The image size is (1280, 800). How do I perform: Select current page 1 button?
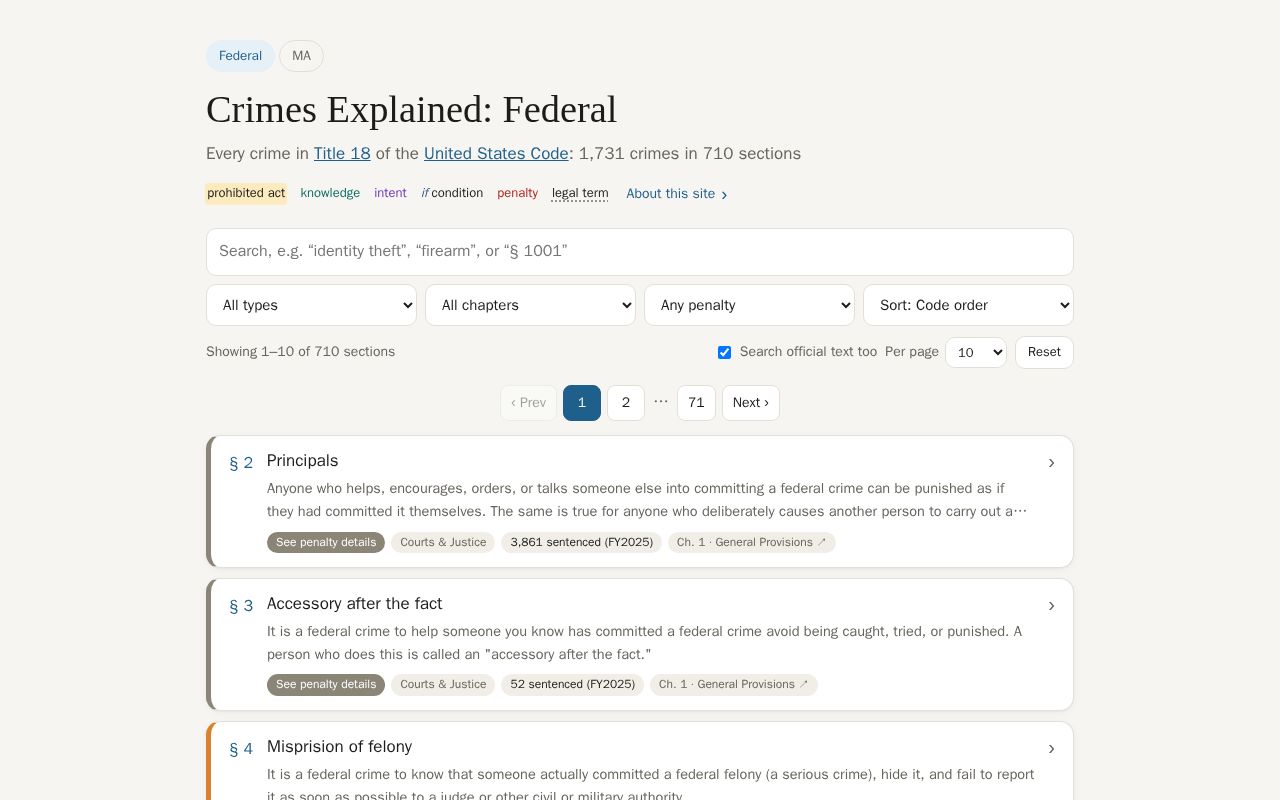click(x=582, y=403)
